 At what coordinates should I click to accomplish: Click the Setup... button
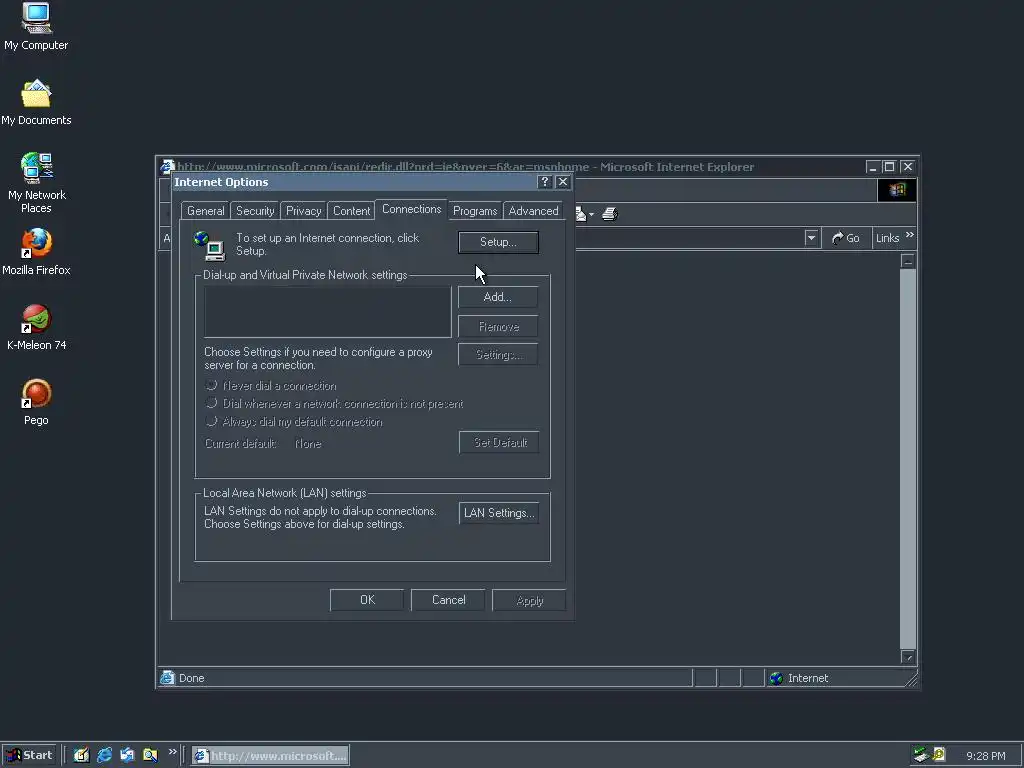tap(498, 242)
